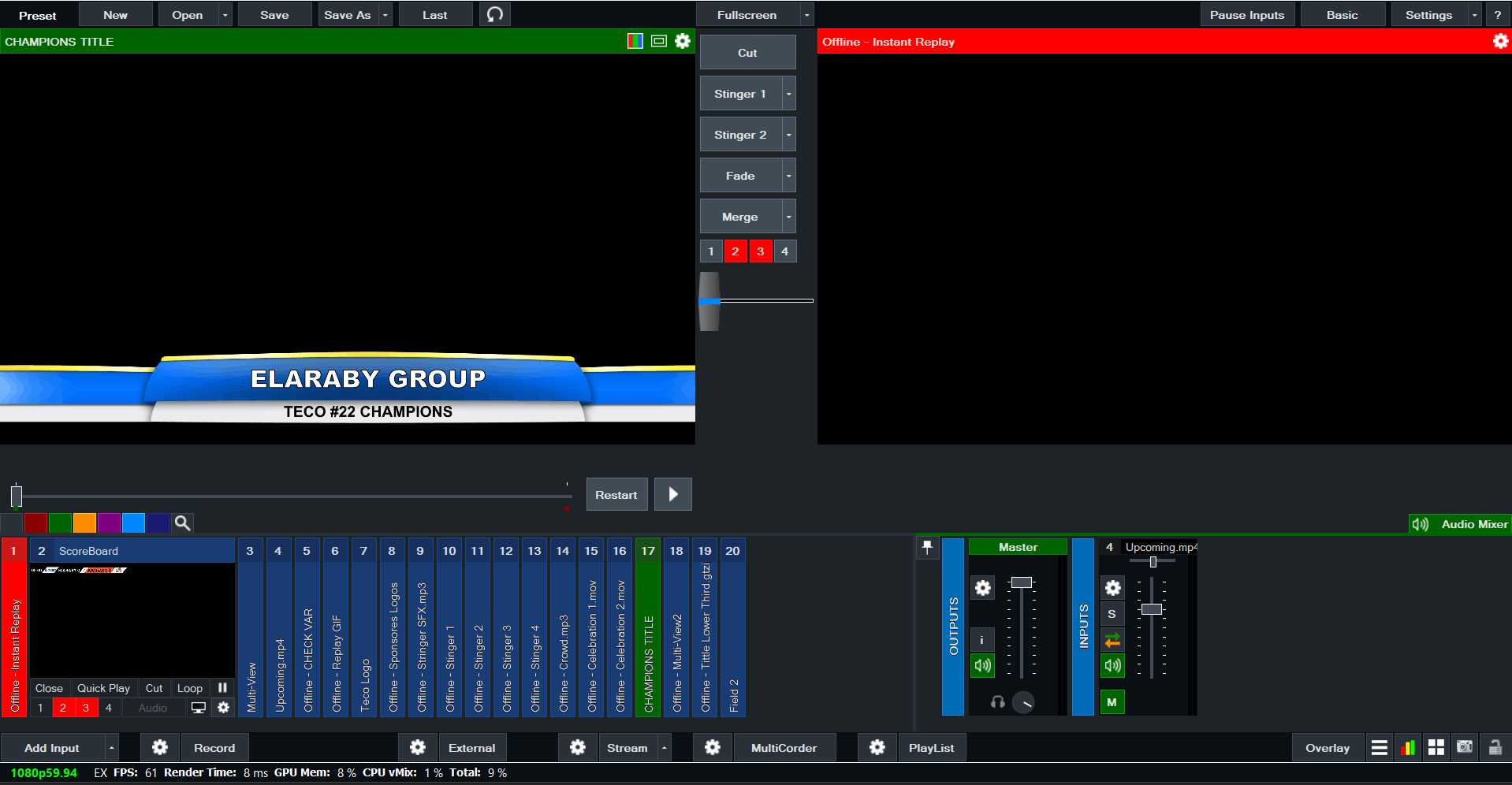Click the Master volume fader
Image resolution: width=1512 pixels, height=785 pixels.
tap(1022, 582)
